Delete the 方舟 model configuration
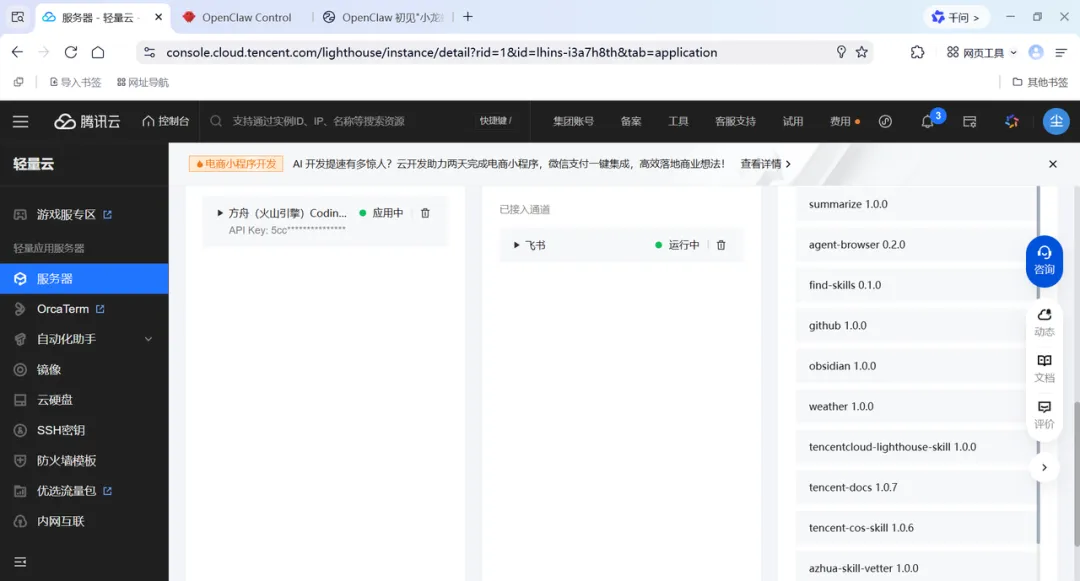 [x=425, y=213]
